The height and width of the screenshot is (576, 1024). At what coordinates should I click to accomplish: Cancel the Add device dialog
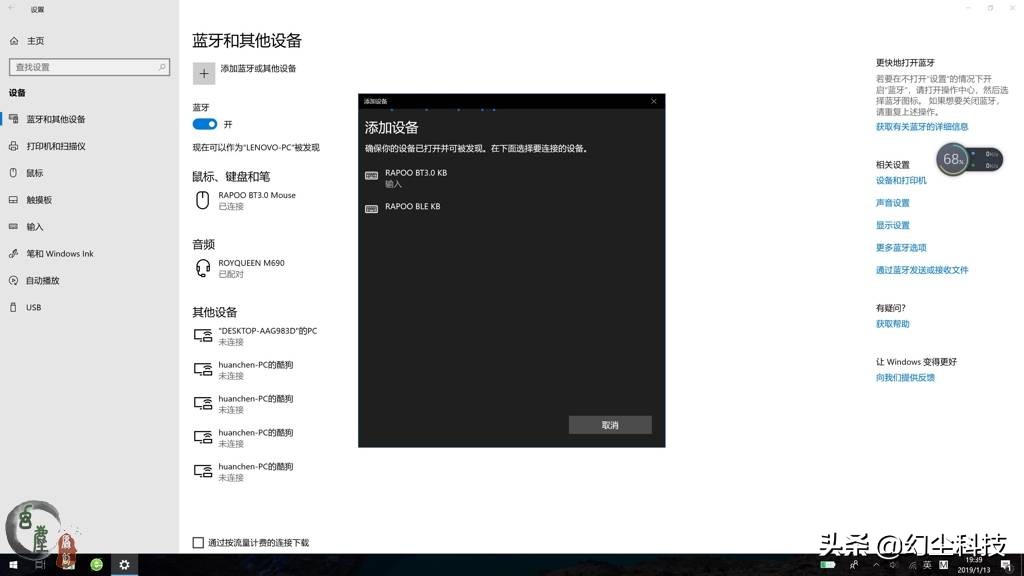point(610,424)
